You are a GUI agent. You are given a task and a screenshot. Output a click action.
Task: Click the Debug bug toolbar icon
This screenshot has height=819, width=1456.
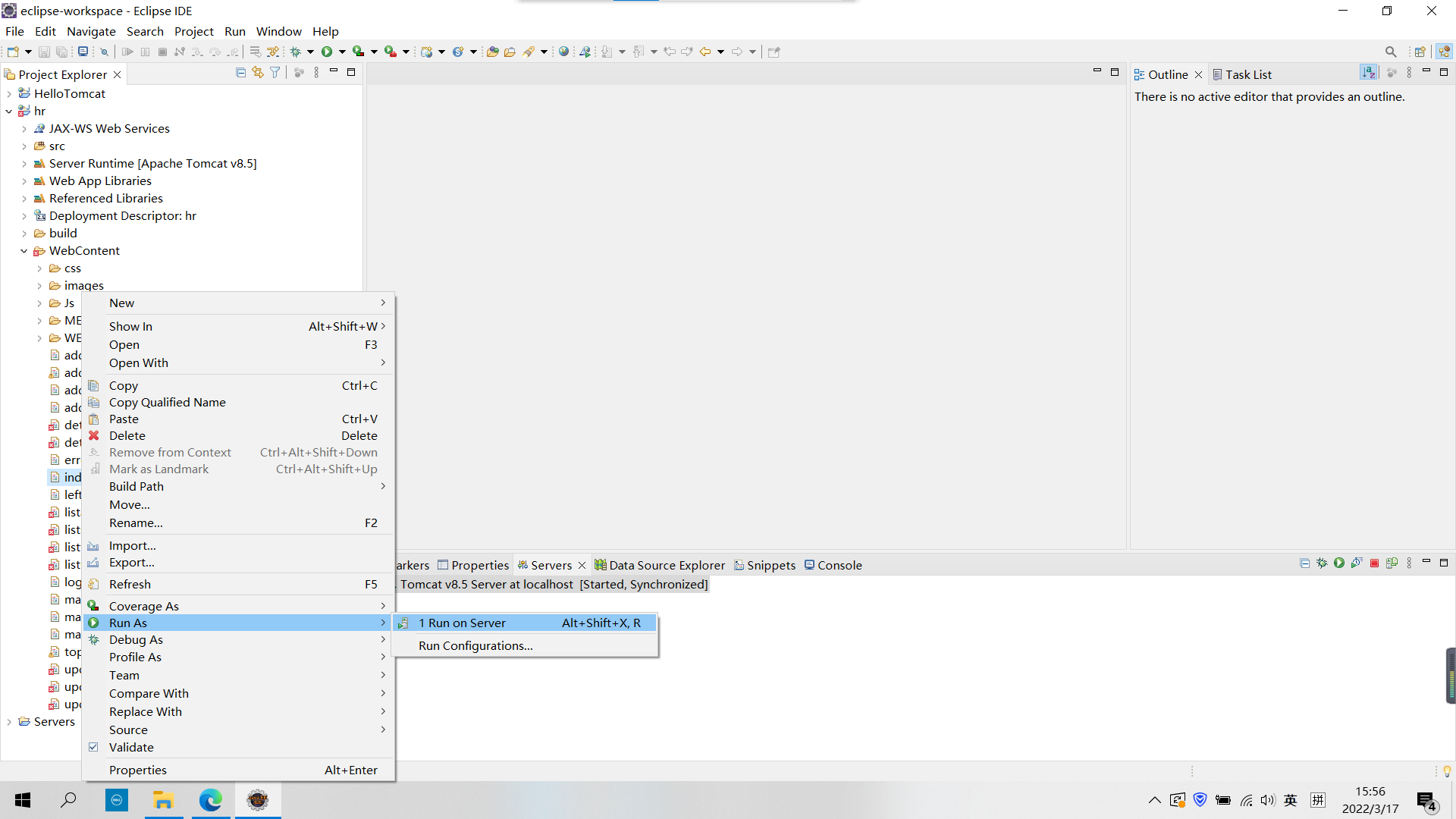(x=296, y=52)
